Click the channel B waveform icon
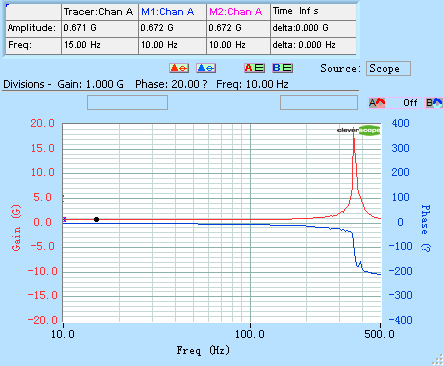Viewport: 444px width, 366px height. click(x=434, y=103)
